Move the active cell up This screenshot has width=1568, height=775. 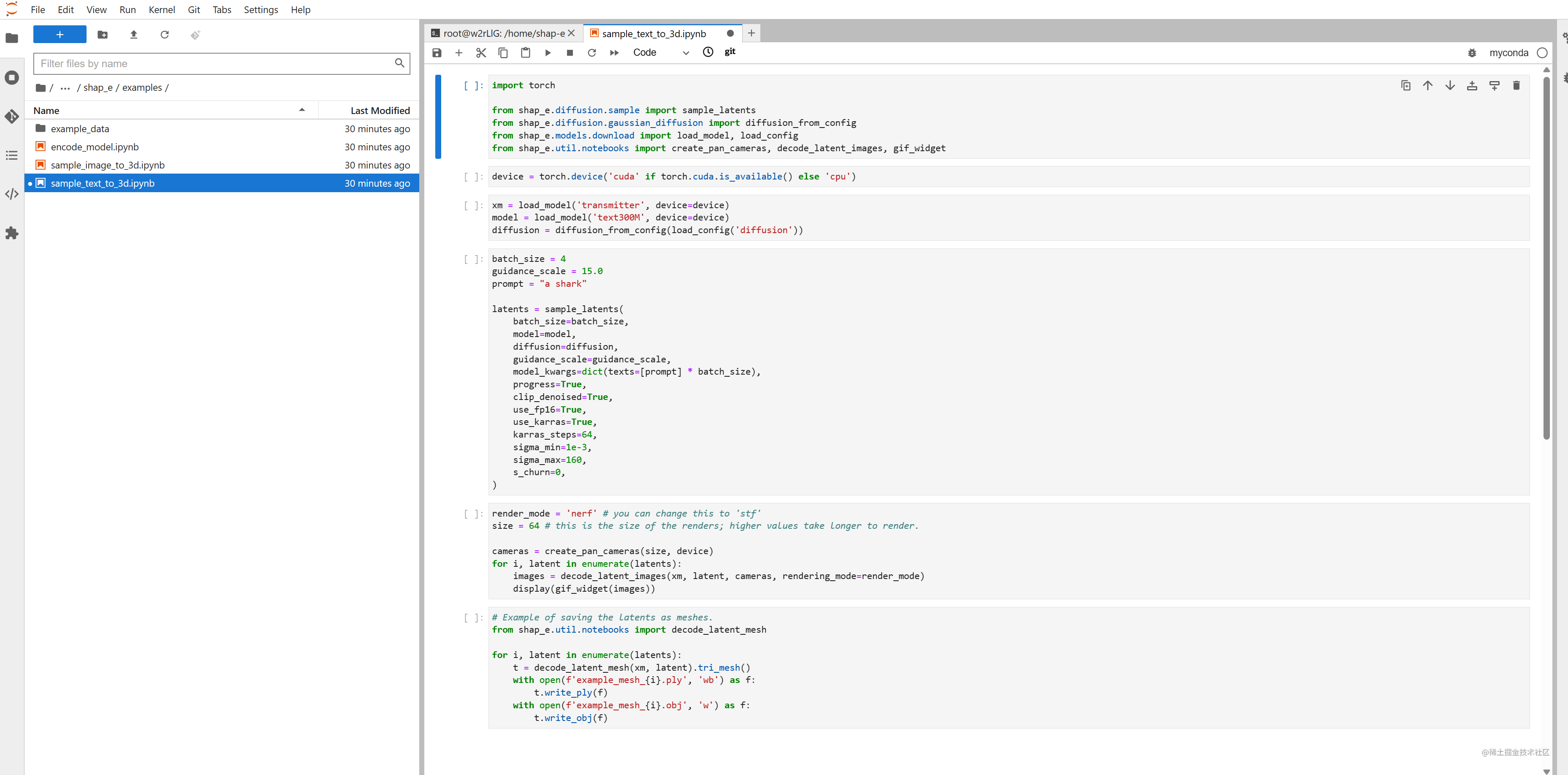pos(1427,86)
